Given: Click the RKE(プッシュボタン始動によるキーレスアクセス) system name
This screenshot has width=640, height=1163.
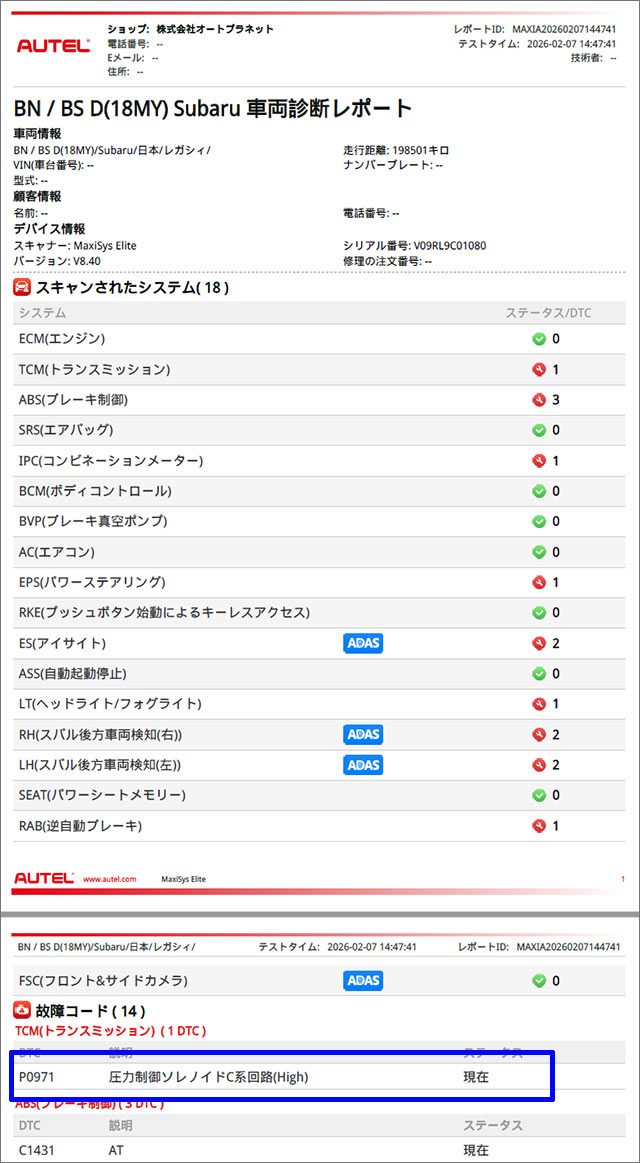Looking at the screenshot, I should click(x=164, y=613).
